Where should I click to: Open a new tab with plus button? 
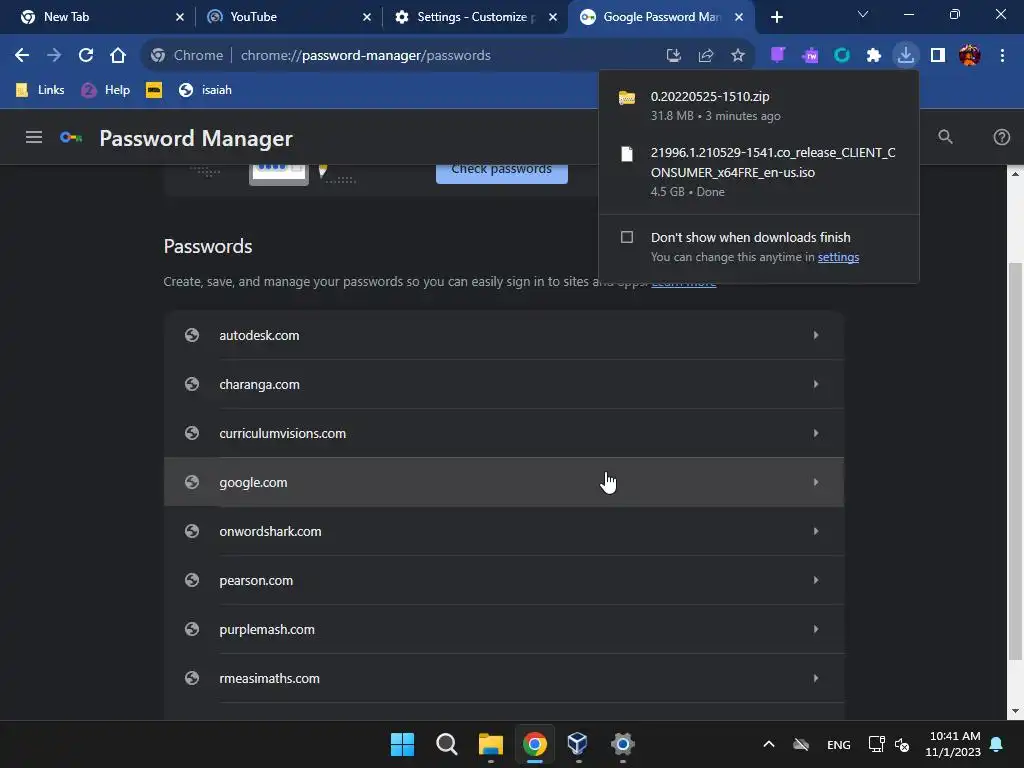(x=776, y=17)
